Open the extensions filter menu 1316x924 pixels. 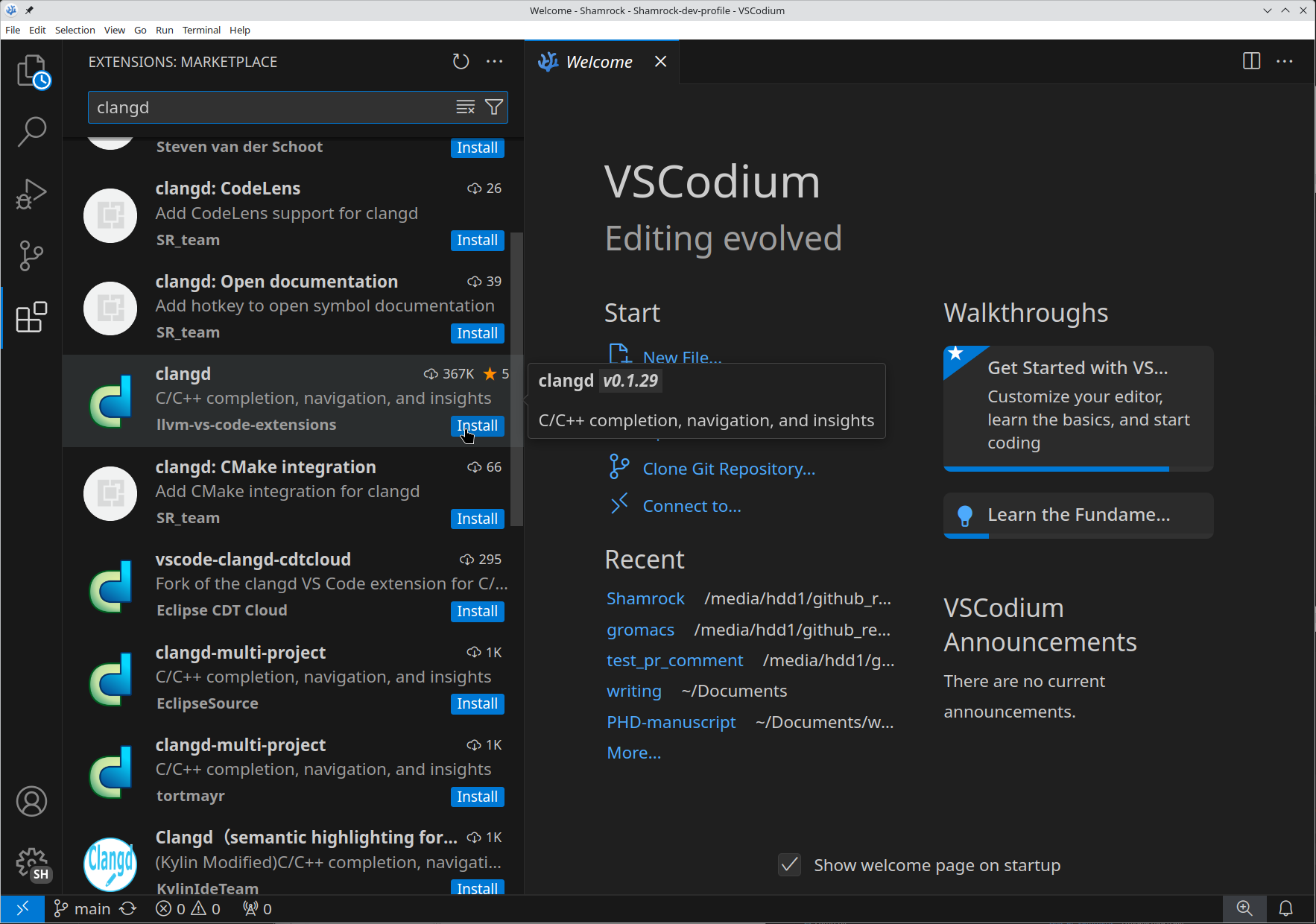coord(494,107)
